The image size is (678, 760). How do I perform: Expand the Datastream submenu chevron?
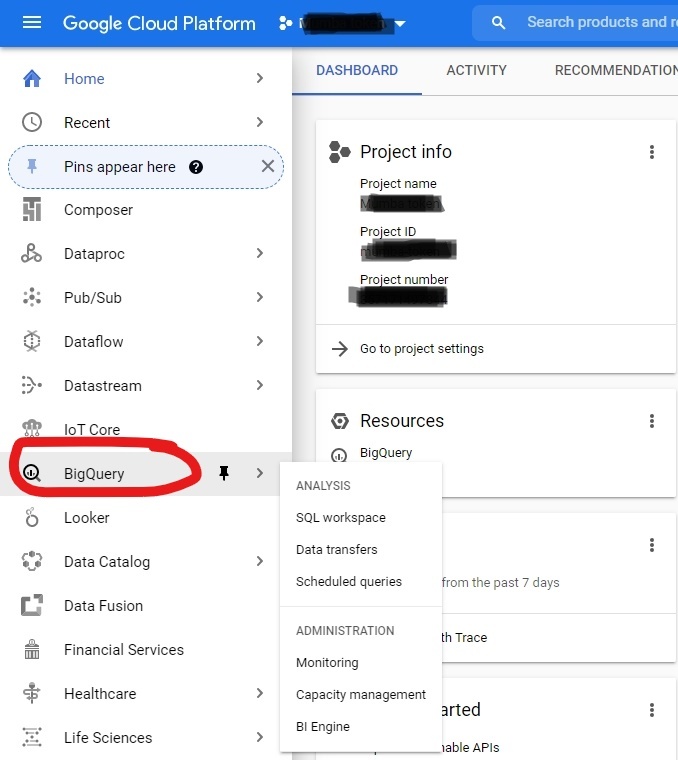(260, 385)
